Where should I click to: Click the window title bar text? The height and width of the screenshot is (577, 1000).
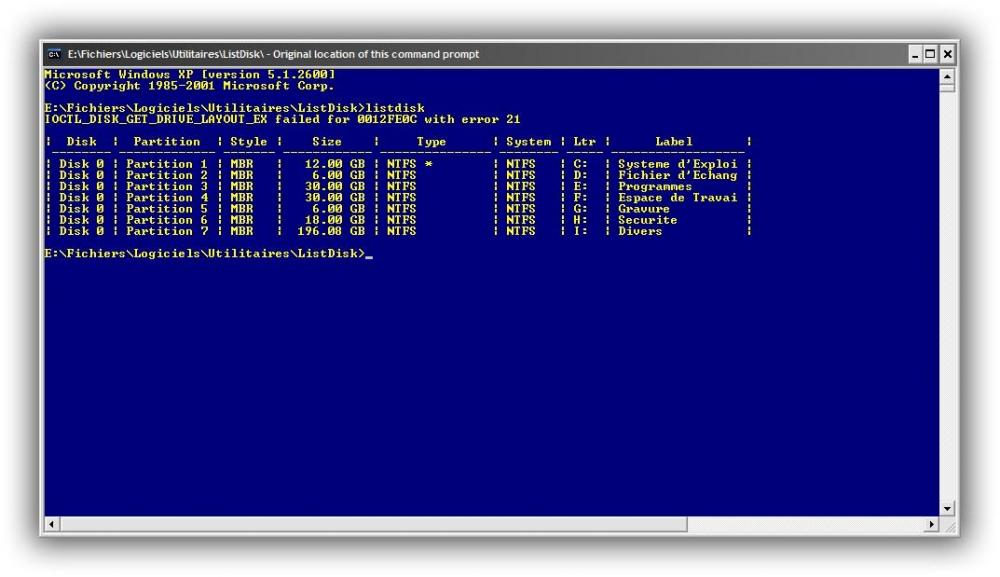click(x=272, y=53)
